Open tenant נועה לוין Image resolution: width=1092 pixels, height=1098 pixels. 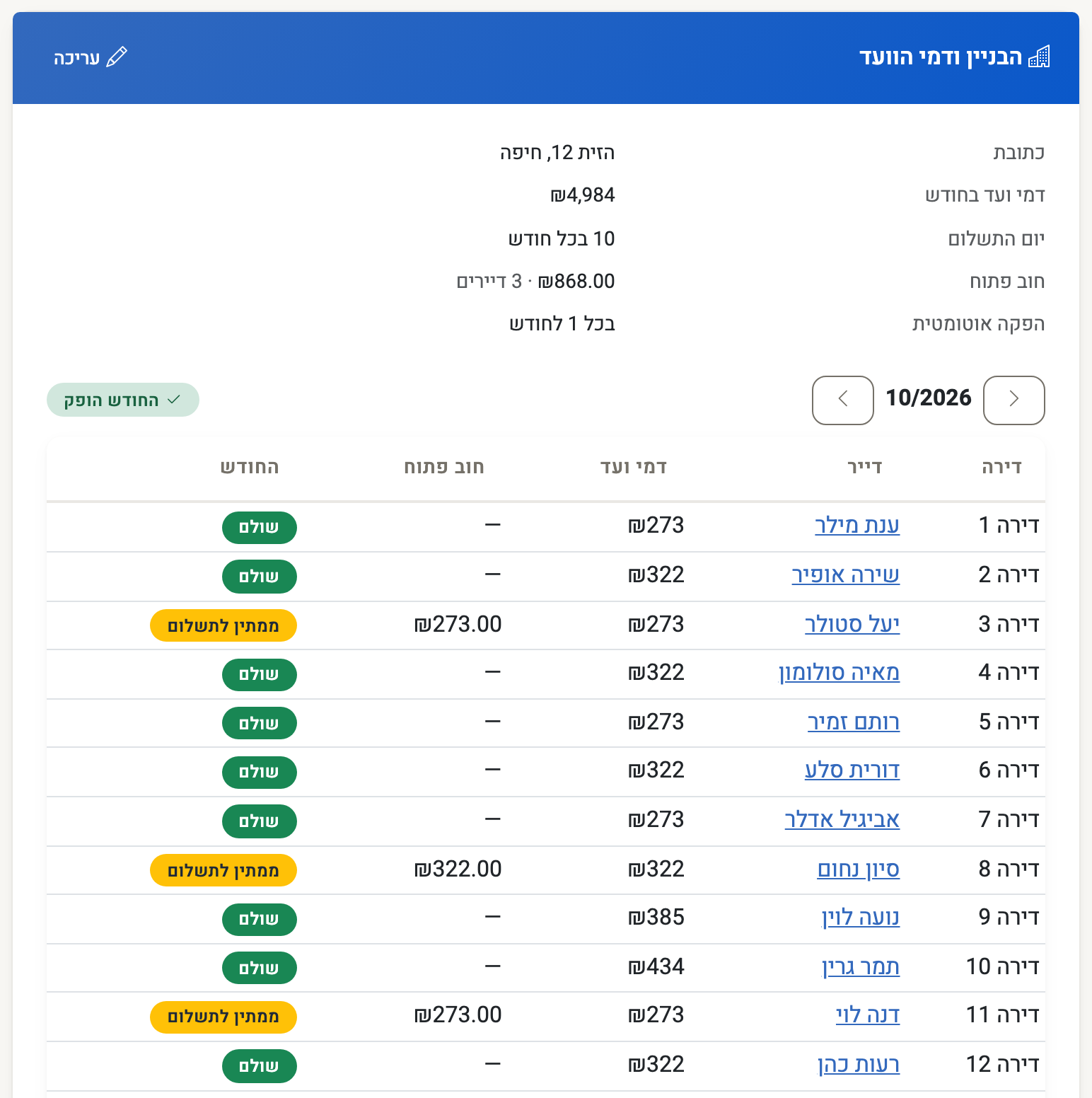point(861,917)
